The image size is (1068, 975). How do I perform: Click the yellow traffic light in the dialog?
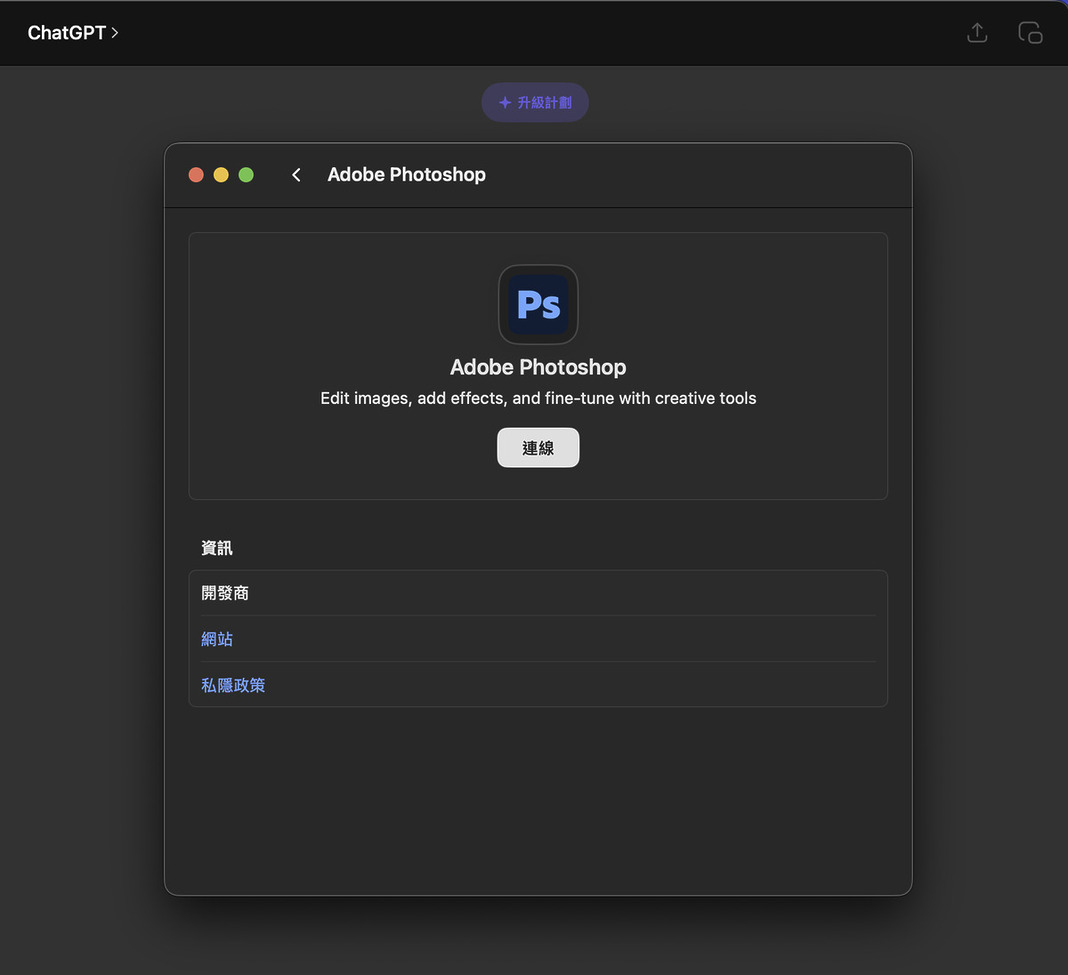[x=221, y=174]
